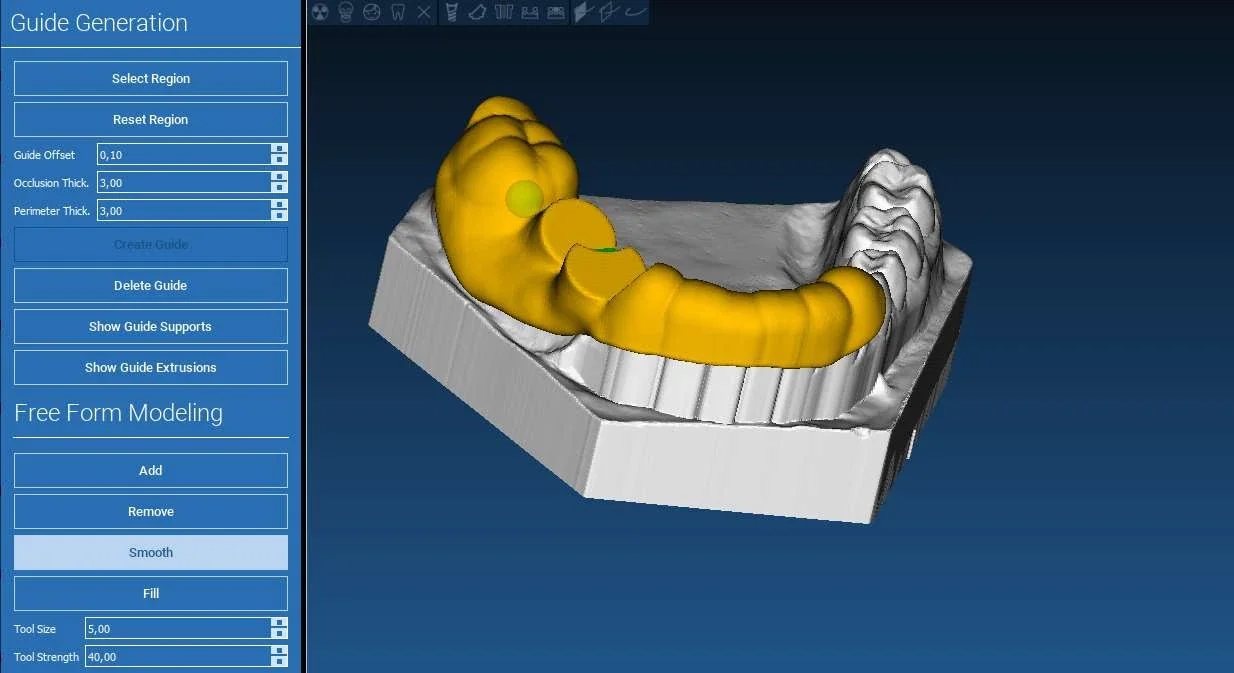This screenshot has width=1234, height=673.
Task: Click the polygon shape icon next to the implant
Action: [478, 12]
